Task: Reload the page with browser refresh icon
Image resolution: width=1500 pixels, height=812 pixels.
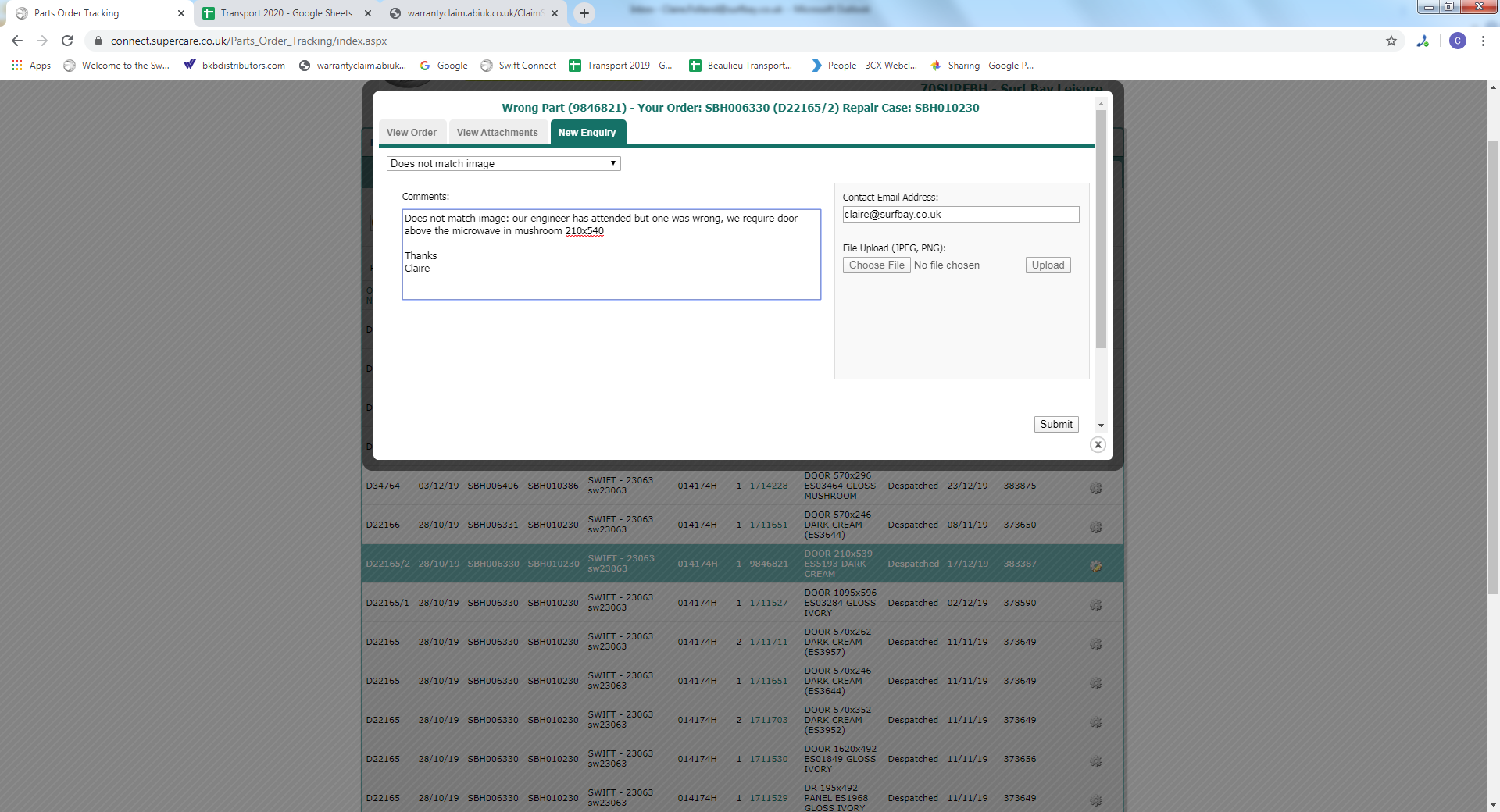Action: click(67, 41)
